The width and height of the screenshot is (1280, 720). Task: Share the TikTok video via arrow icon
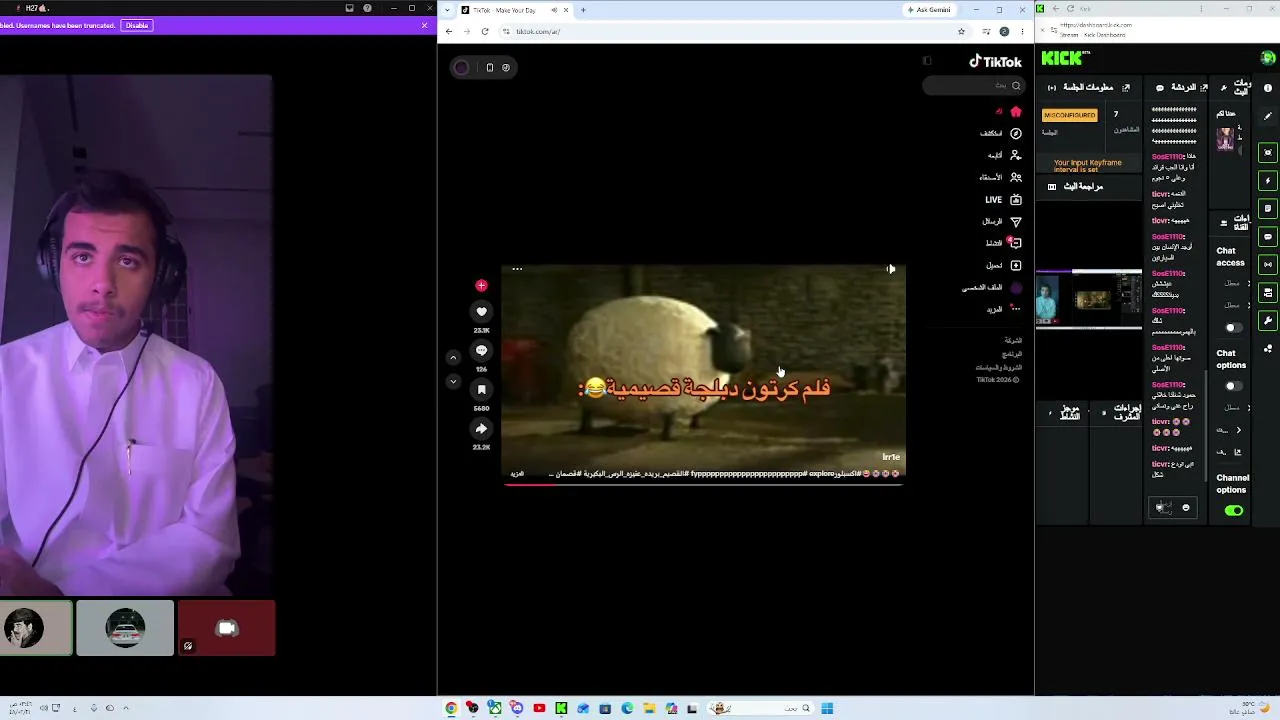[x=481, y=429]
